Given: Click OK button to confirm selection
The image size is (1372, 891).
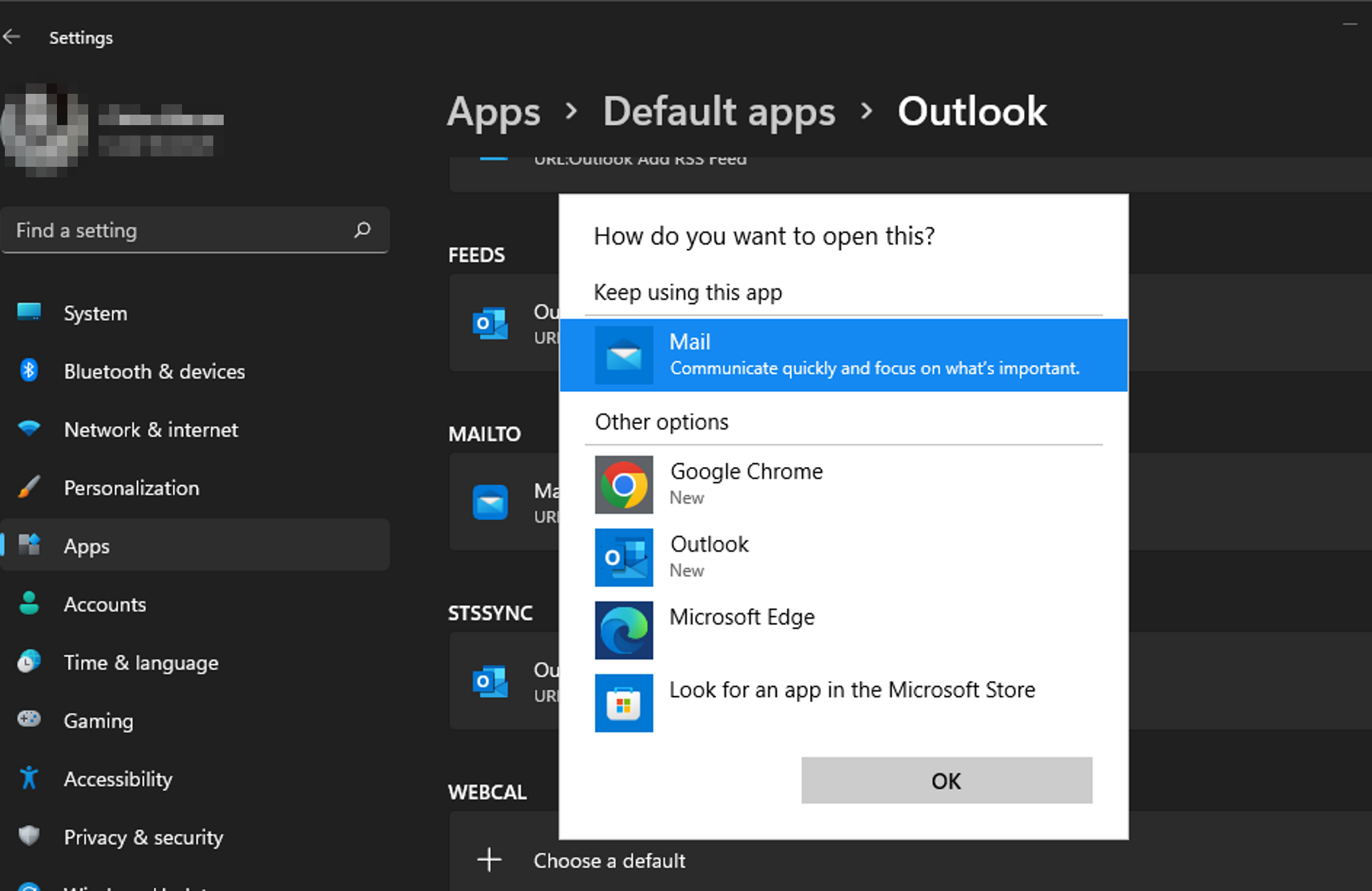Looking at the screenshot, I should [945, 782].
